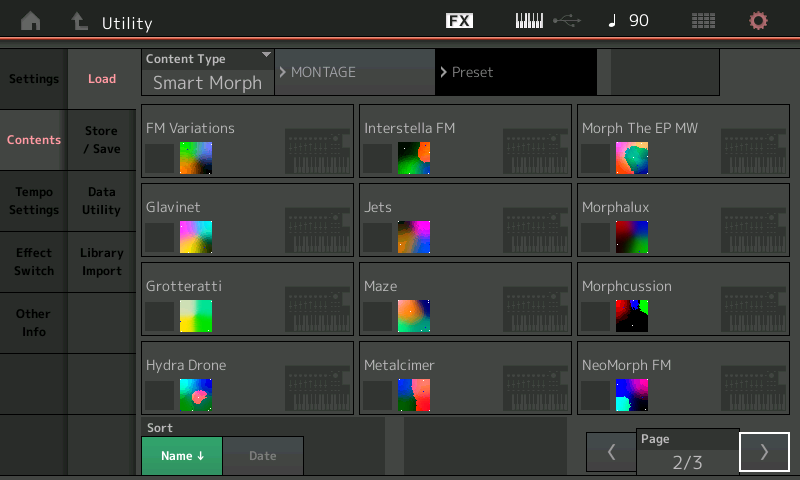Sort the content list by Date
The image size is (800, 480).
coord(262,456)
